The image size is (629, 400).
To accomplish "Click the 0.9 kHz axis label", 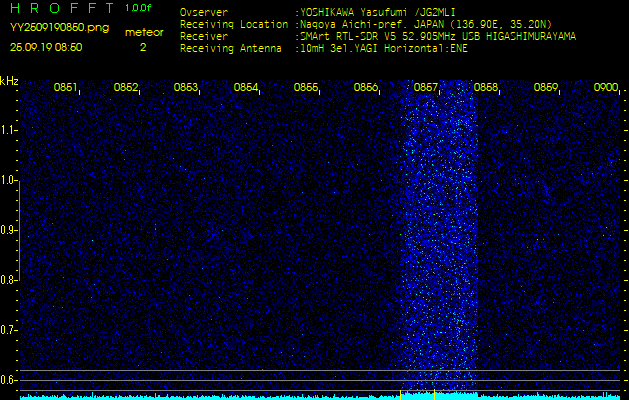I will click(x=8, y=230).
